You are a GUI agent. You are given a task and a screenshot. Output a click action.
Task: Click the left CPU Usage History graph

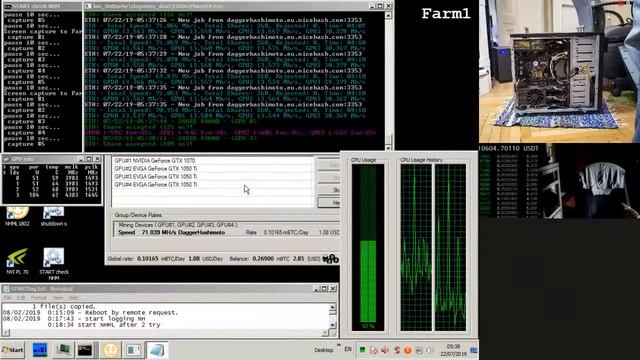(416, 247)
